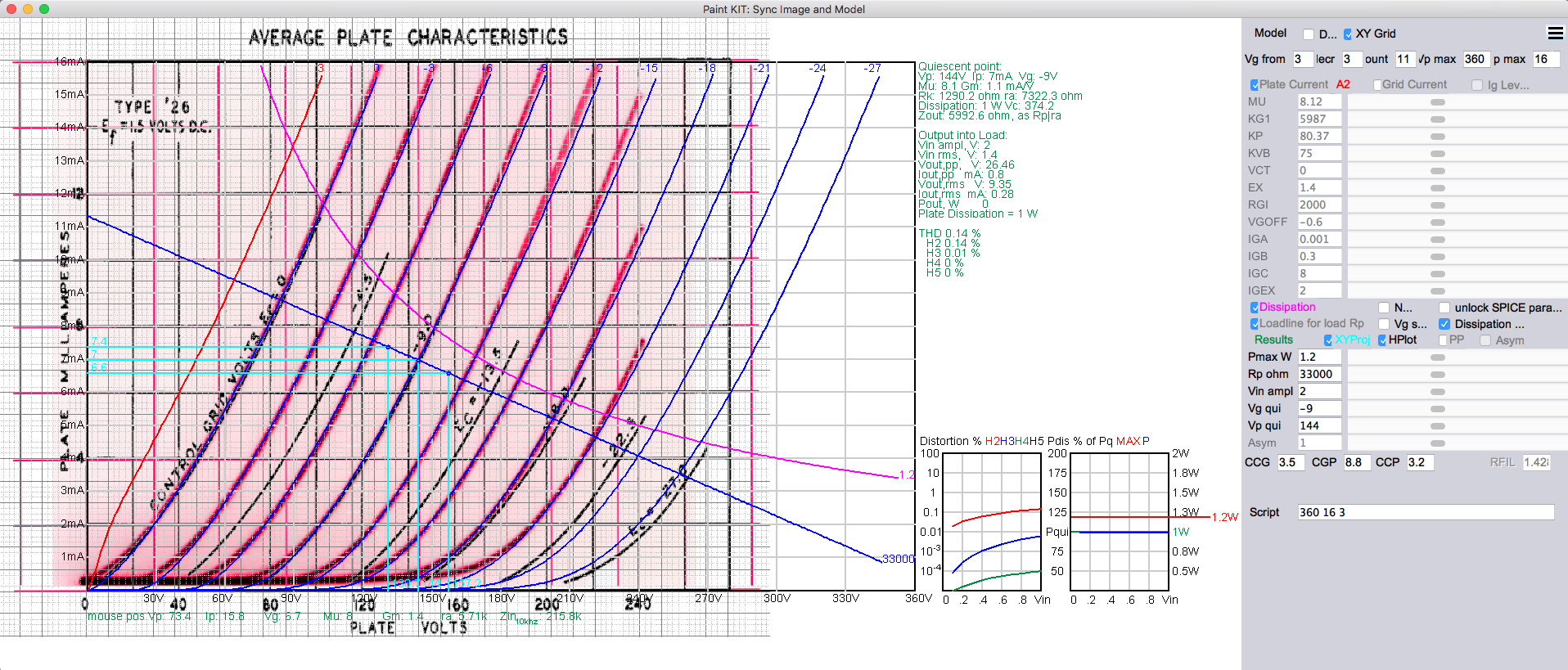
Task: Toggle the Ig Lev... checkbox
Action: (x=1476, y=85)
